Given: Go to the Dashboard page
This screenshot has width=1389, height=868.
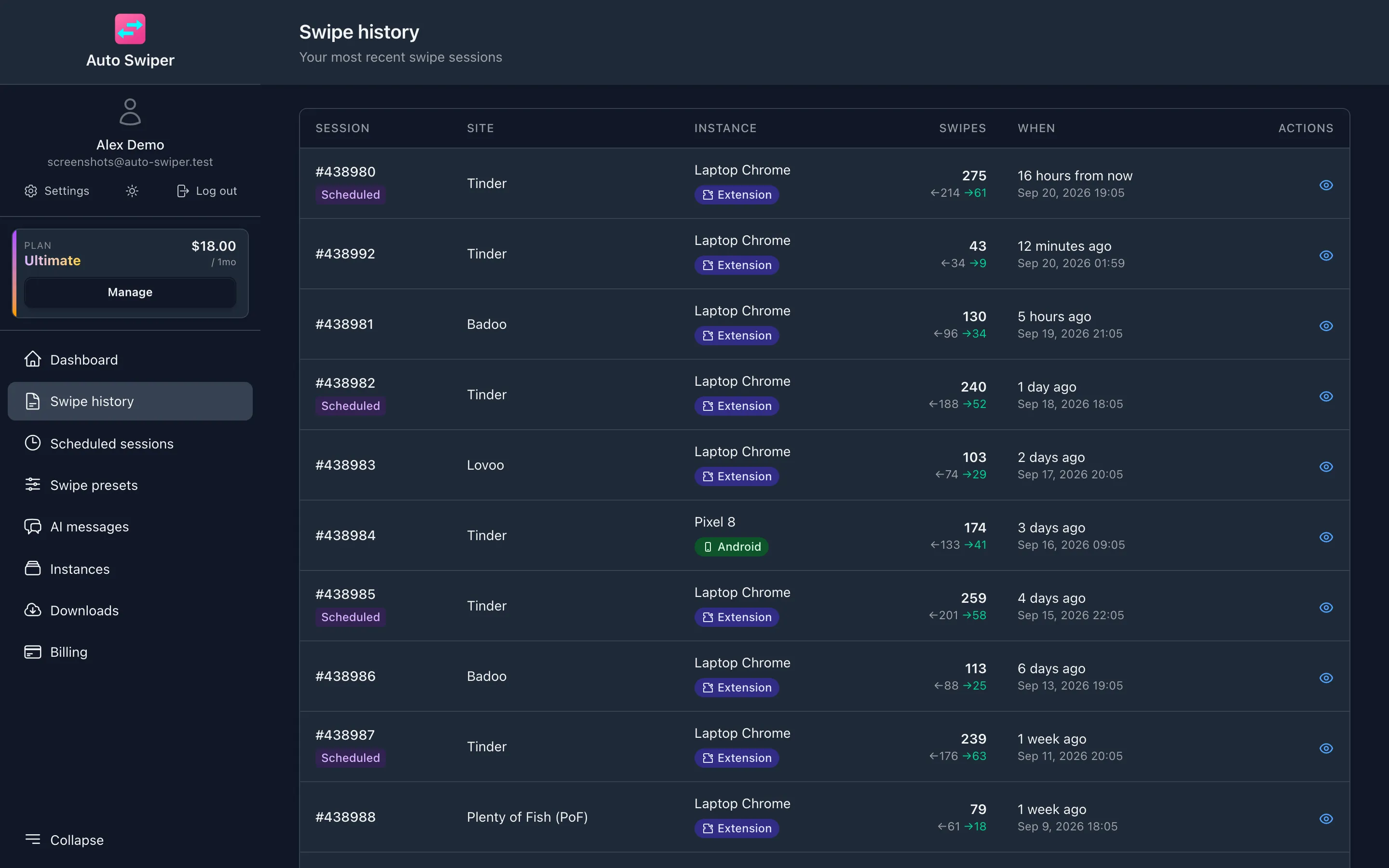Looking at the screenshot, I should click(130, 360).
